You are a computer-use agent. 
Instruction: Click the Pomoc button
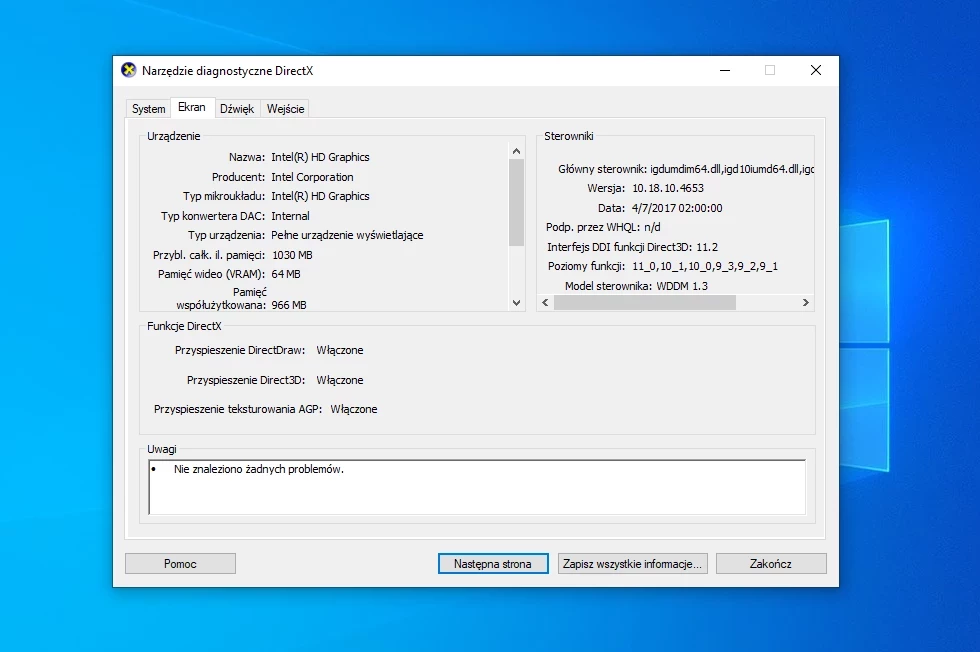tap(180, 563)
